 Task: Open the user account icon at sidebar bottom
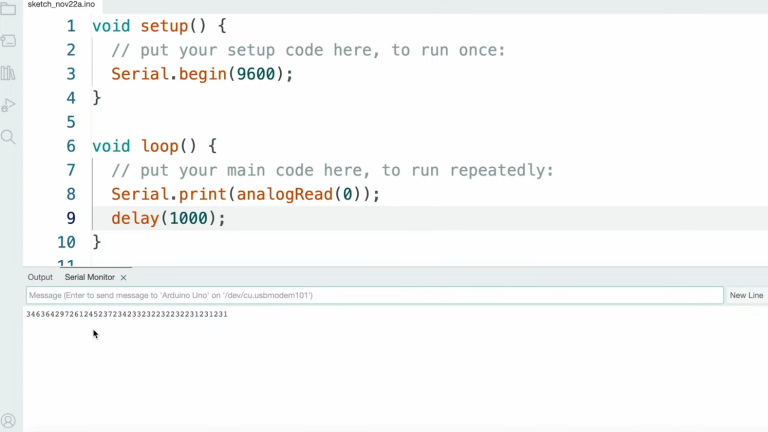pos(8,421)
